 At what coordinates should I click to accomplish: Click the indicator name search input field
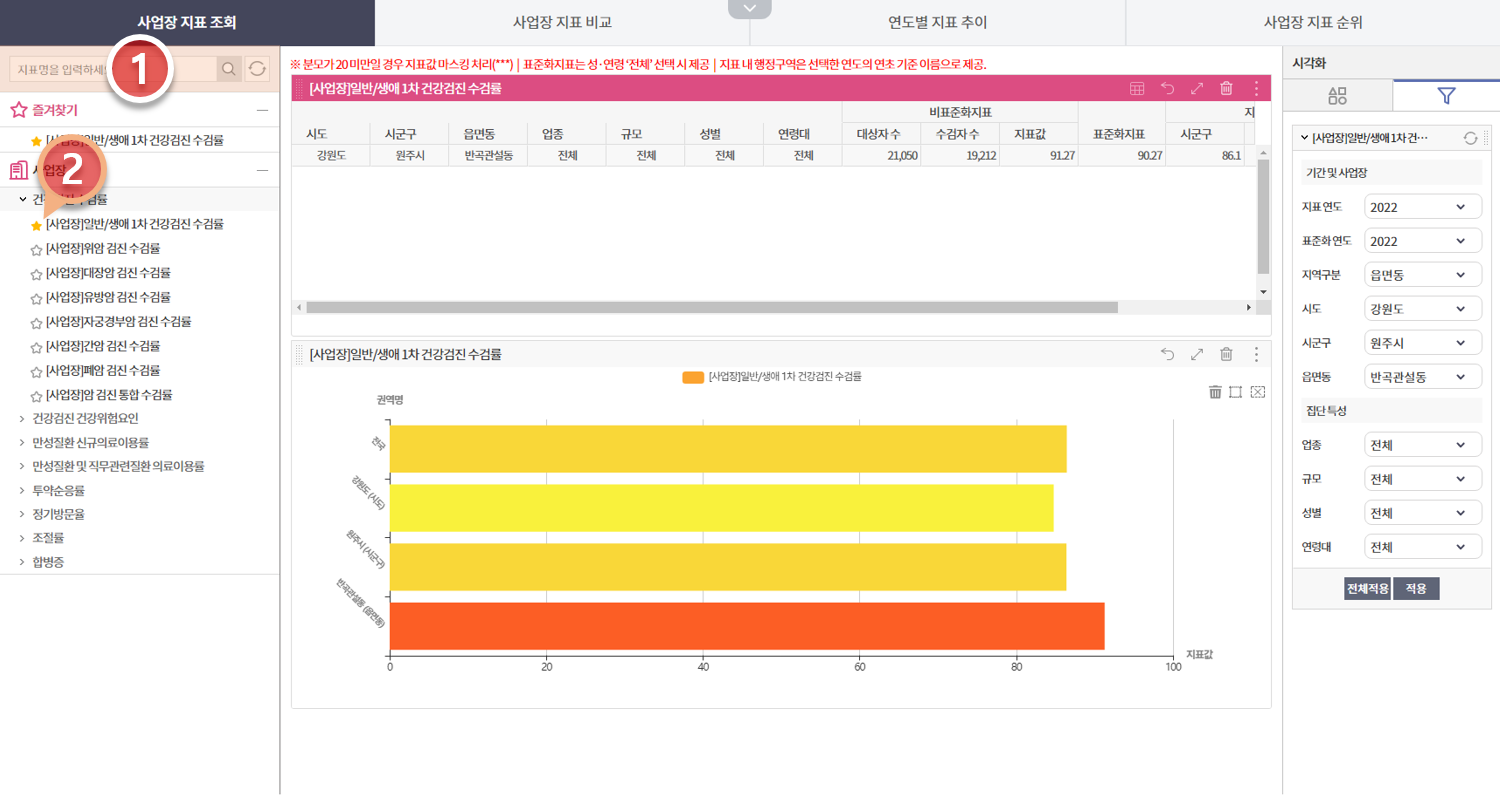pyautogui.click(x=112, y=68)
